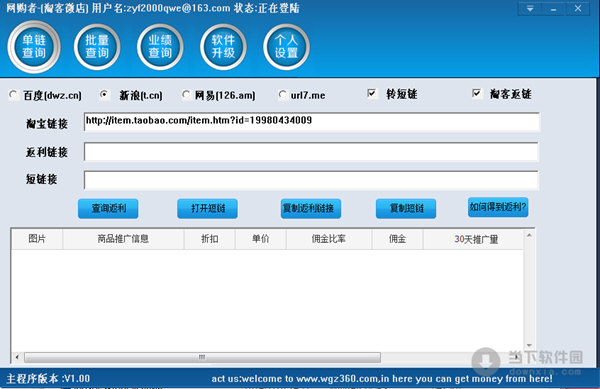600x389 pixels.
Task: Toggle the 淘客返链 checkbox
Action: (476, 93)
